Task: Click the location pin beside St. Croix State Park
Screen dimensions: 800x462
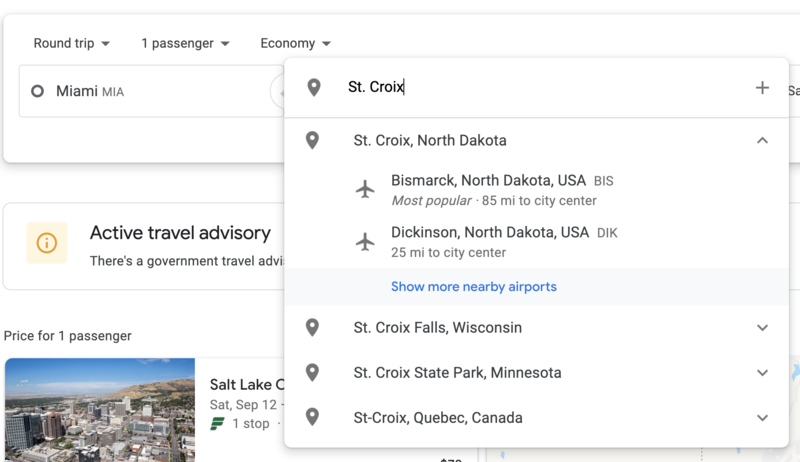Action: (x=313, y=373)
